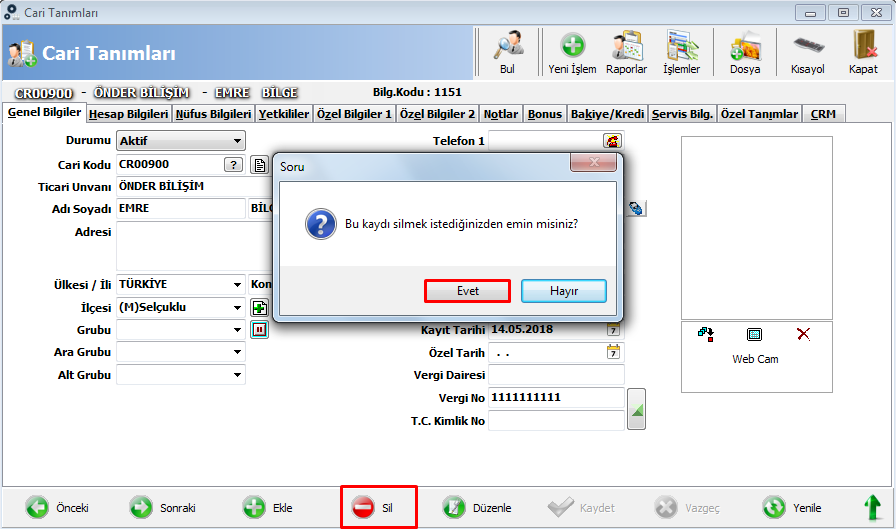896x529 pixels.
Task: Click the green plus next to İlçesi
Action: pos(259,308)
